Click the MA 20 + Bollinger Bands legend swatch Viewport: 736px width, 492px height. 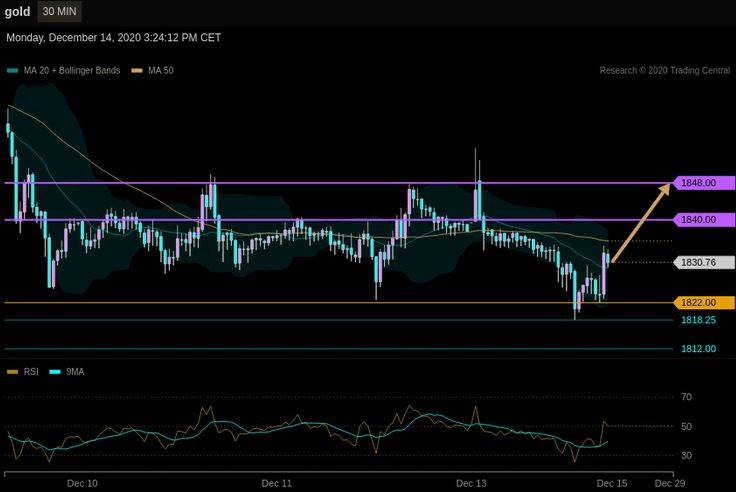(x=13, y=71)
